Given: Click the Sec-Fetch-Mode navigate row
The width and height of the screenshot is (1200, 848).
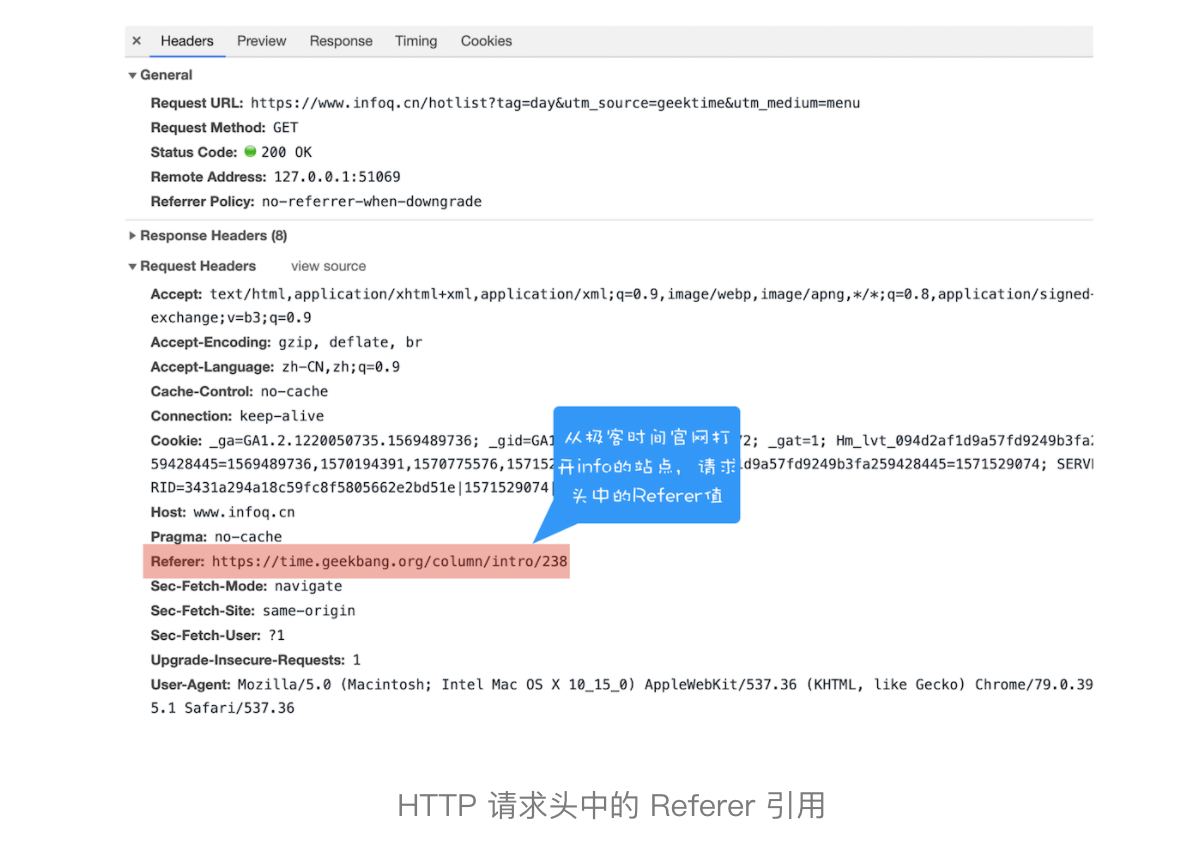Looking at the screenshot, I should [x=246, y=586].
